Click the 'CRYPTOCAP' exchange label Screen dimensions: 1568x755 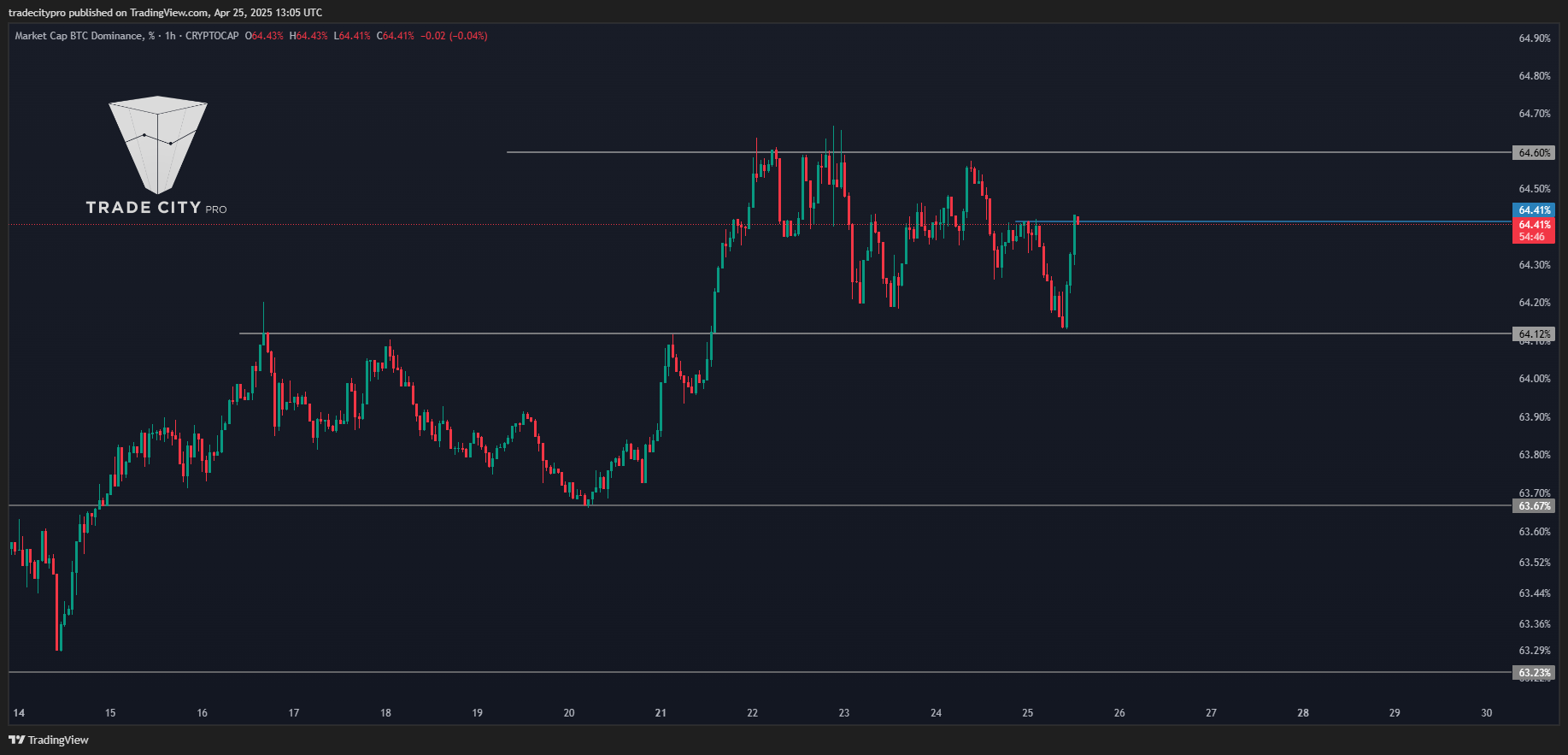pos(212,36)
